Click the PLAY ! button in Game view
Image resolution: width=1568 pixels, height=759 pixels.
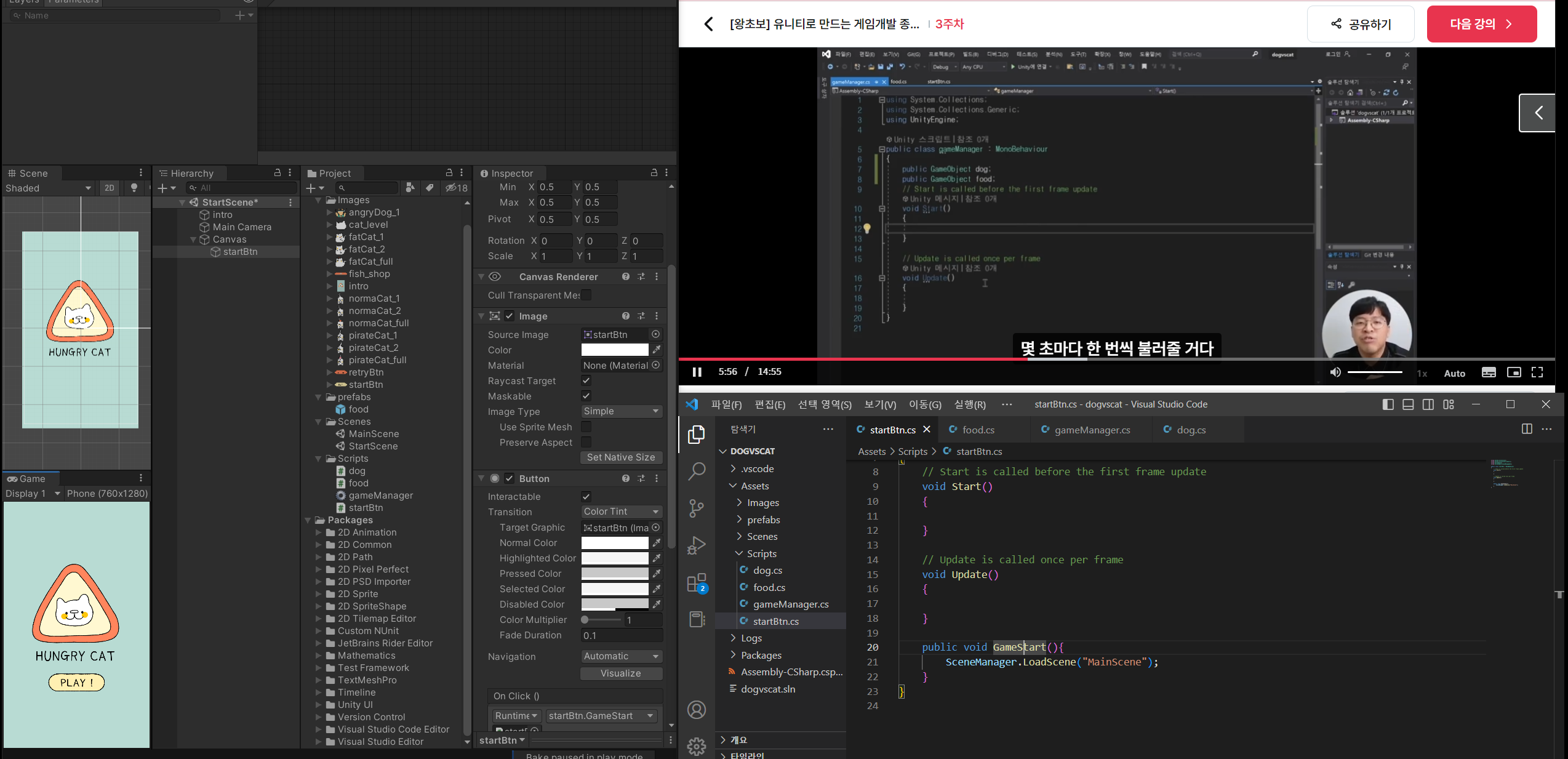coord(77,682)
